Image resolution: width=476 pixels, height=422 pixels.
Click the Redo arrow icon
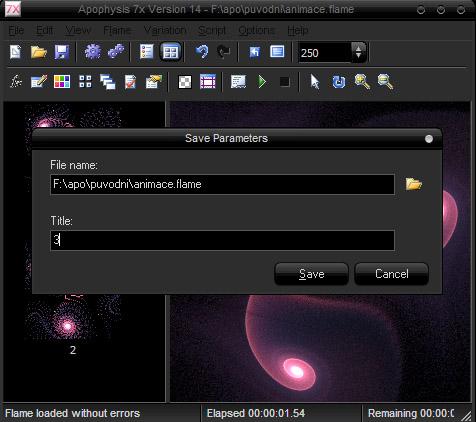[223, 52]
